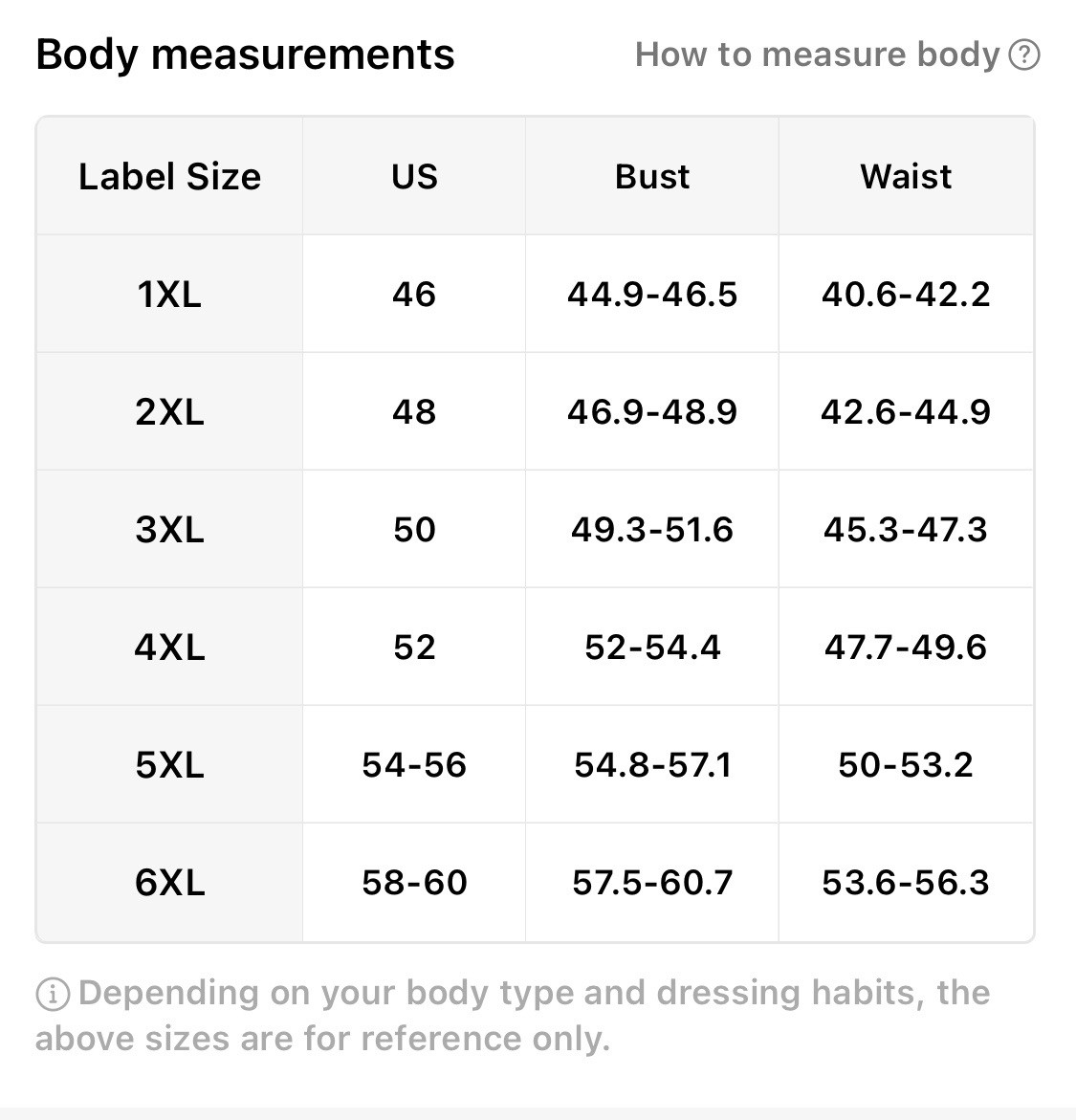Click the info icon beside the disclaimer
Viewport: 1076px width, 1120px height.
coord(52,995)
